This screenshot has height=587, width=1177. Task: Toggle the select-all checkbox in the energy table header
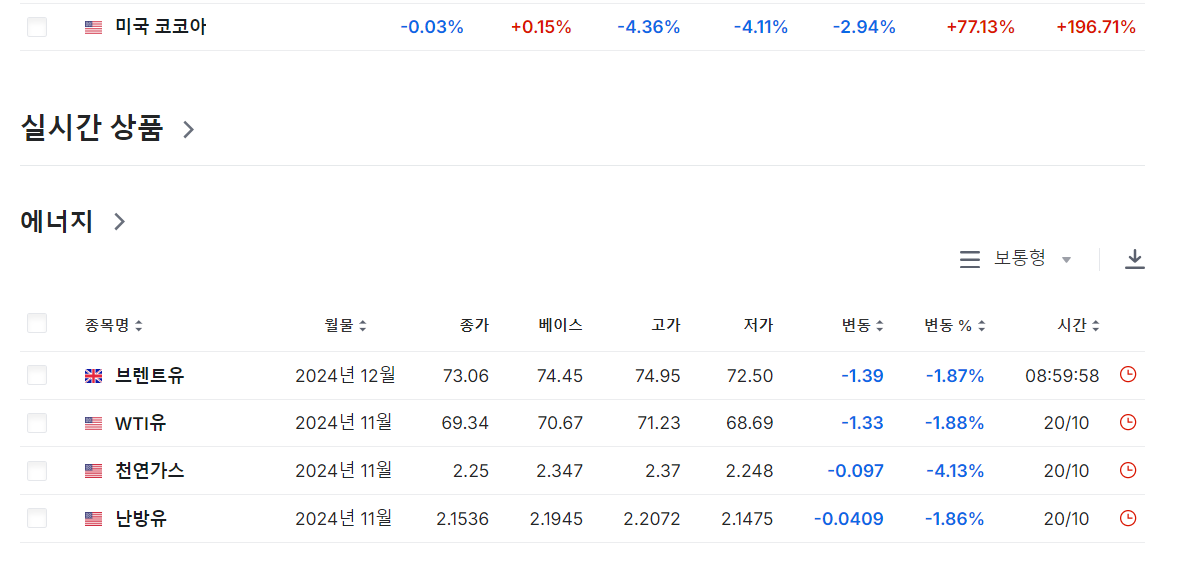pyautogui.click(x=37, y=324)
